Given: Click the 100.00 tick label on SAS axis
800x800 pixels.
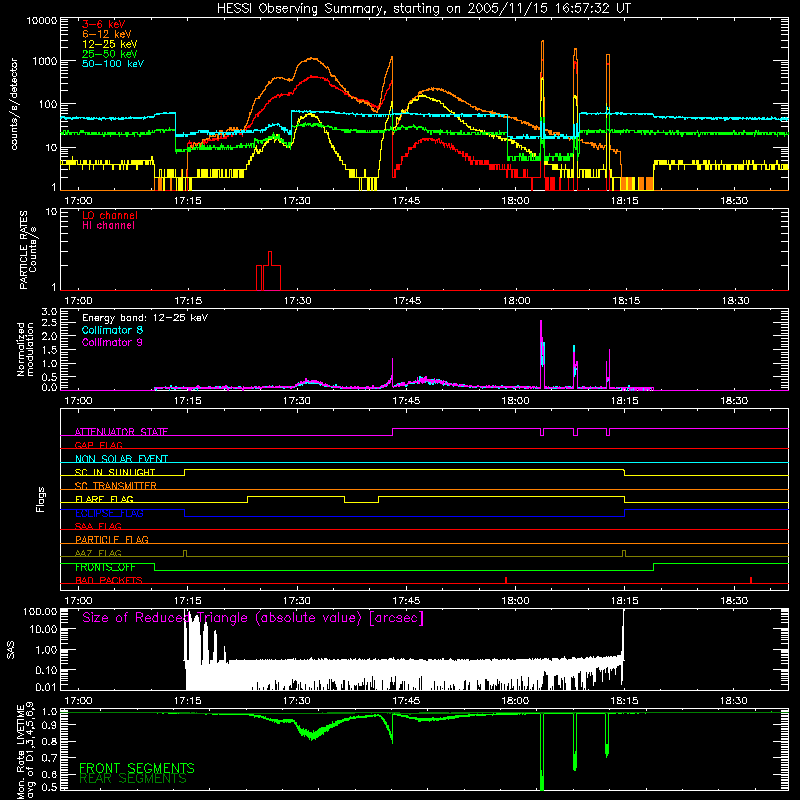Looking at the screenshot, I should point(40,611).
